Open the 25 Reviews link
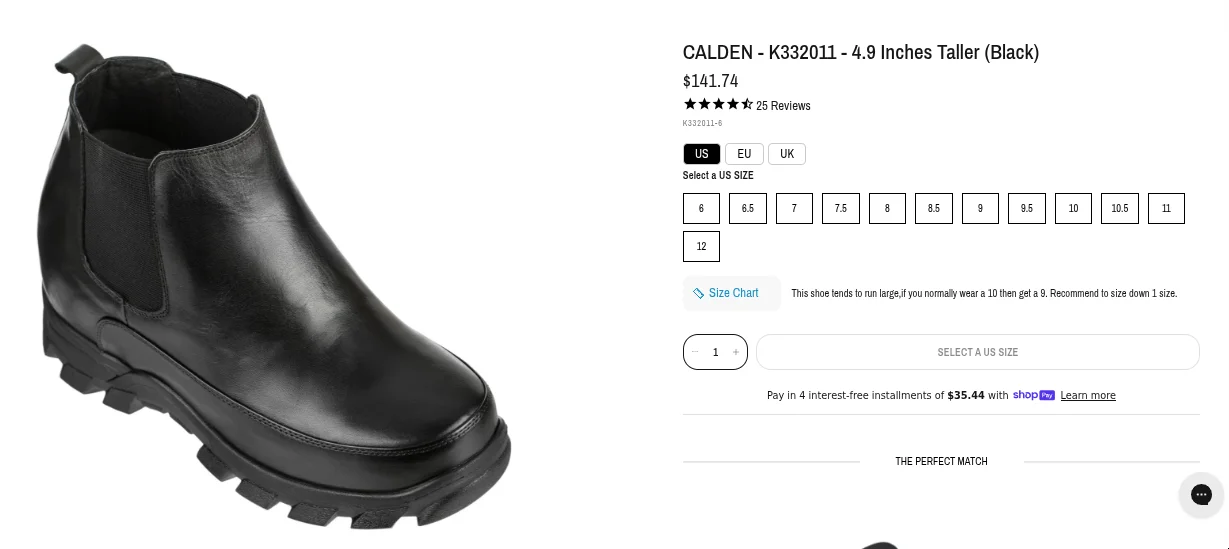Viewport: 1229px width, 549px height. coord(783,105)
